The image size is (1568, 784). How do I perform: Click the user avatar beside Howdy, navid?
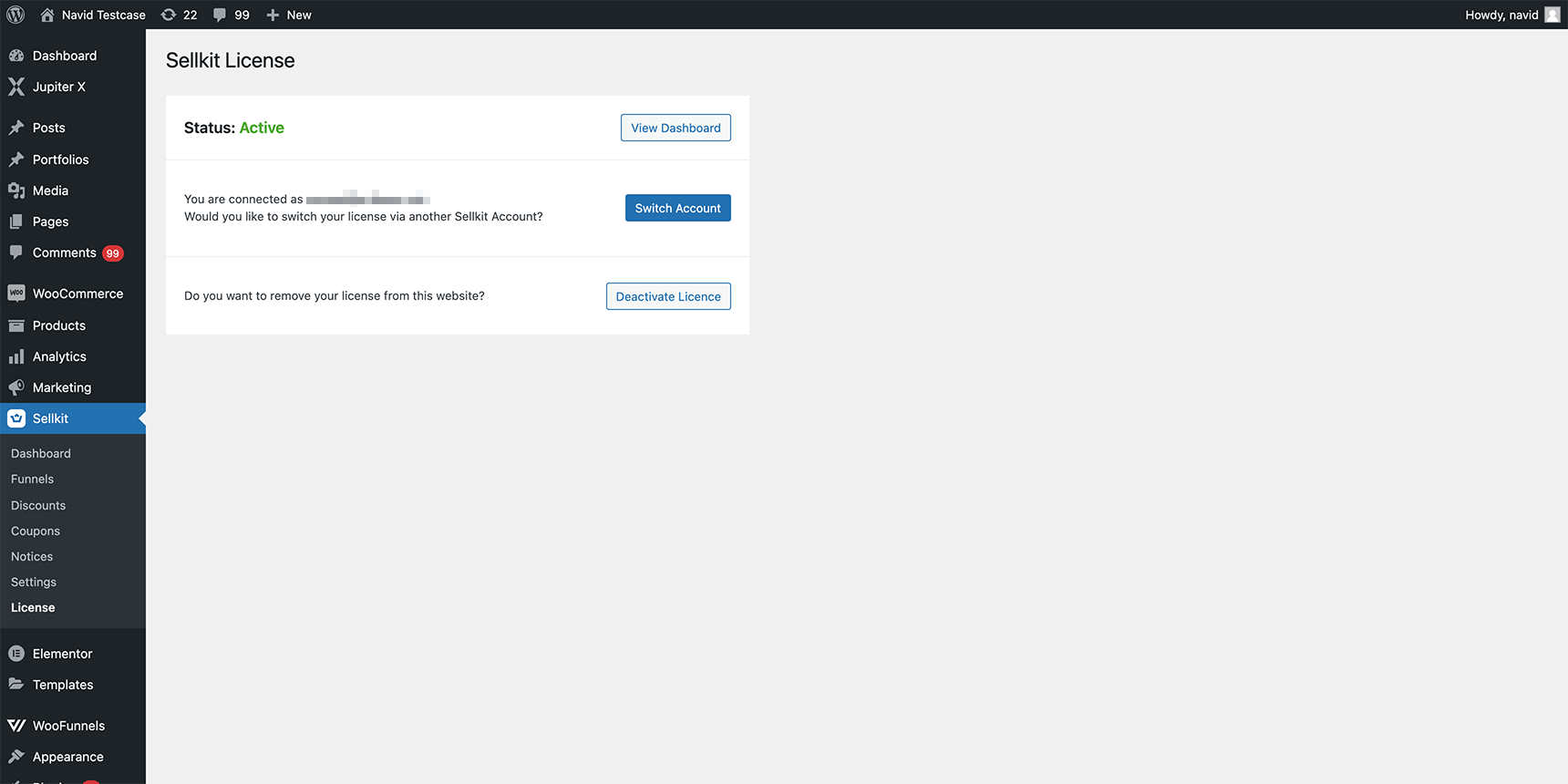1553,15
